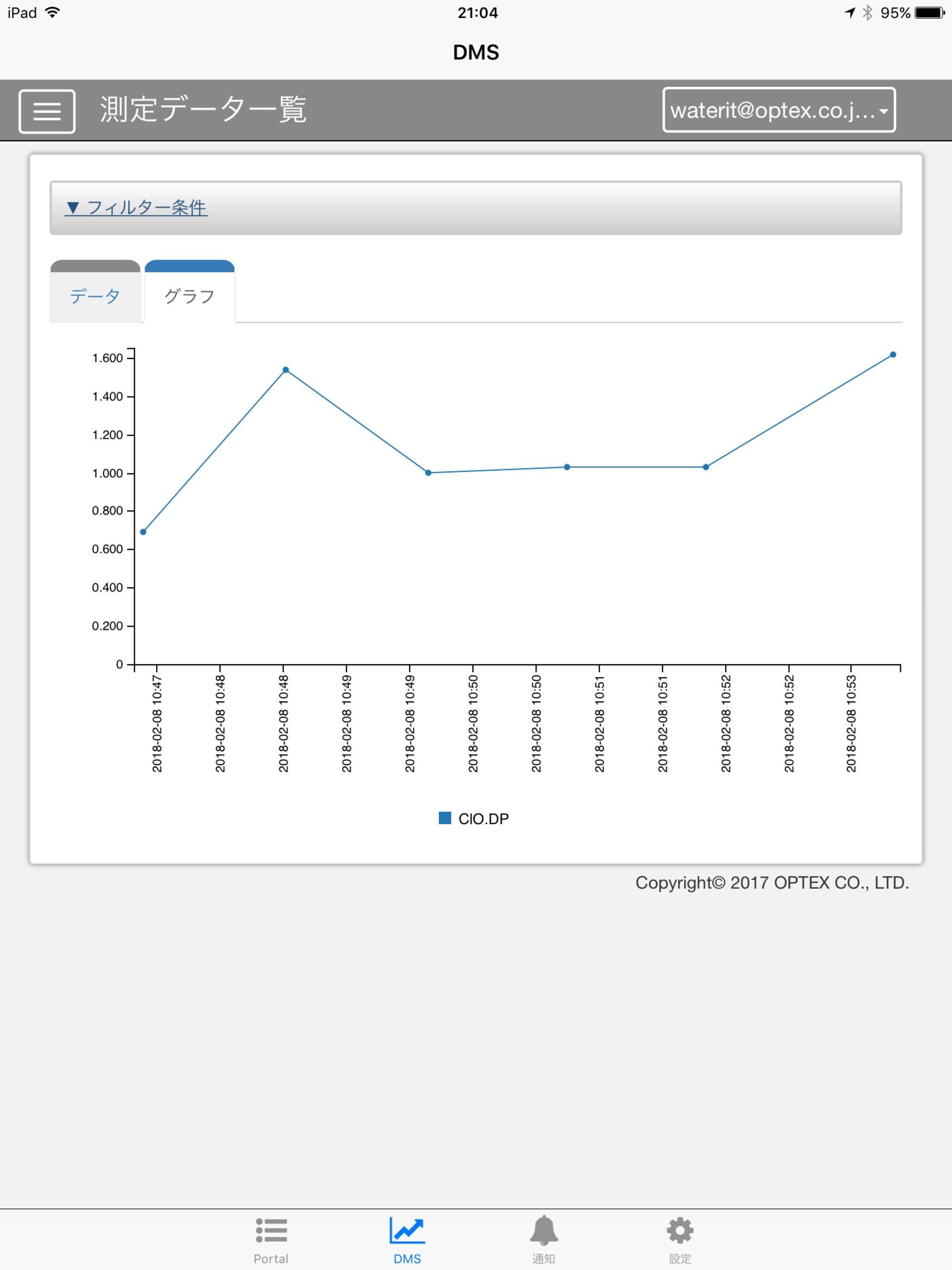Screen dimensions: 952x1270
Task: Open the hamburger menu button
Action: click(x=47, y=112)
